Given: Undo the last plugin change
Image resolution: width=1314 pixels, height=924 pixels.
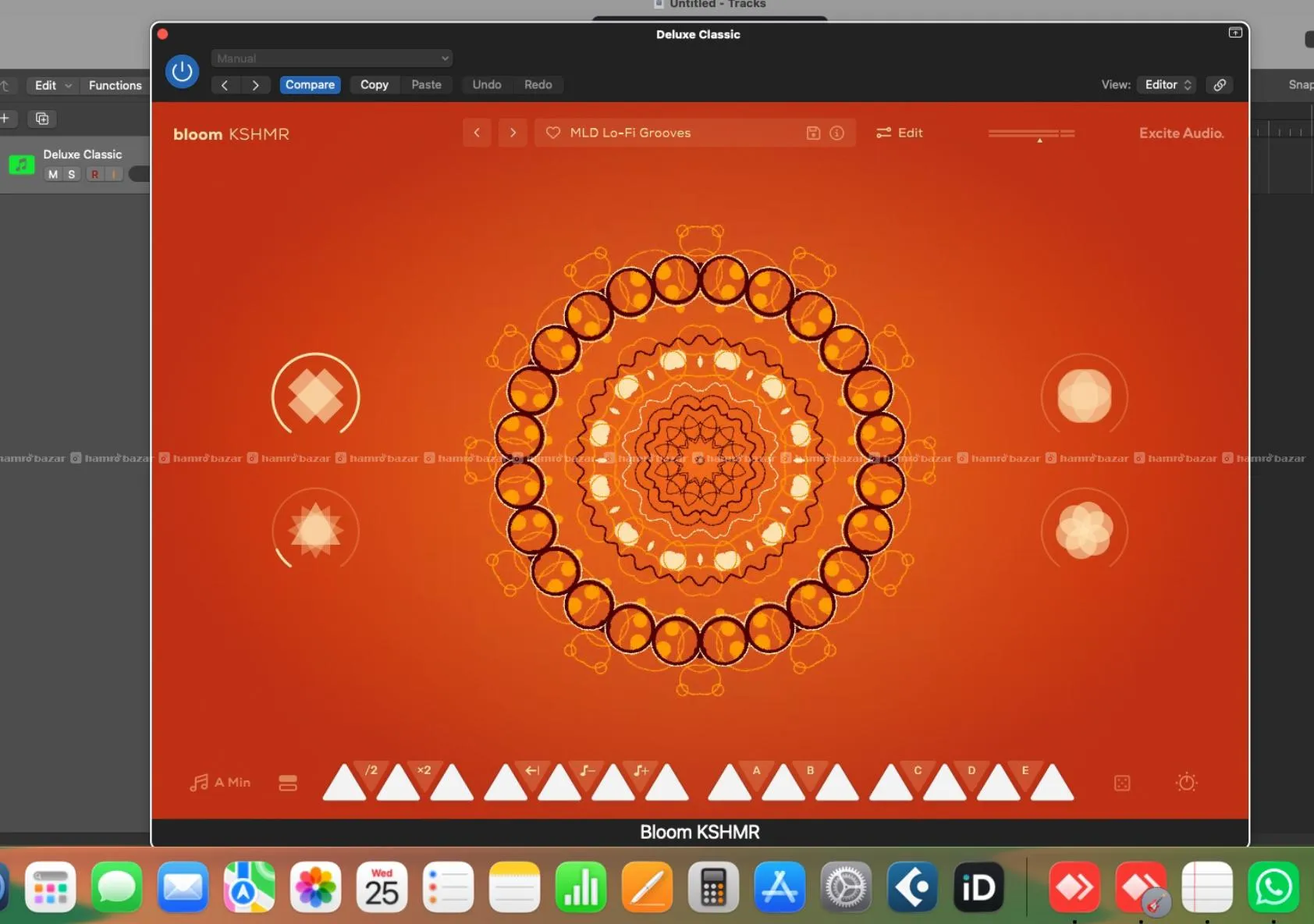Looking at the screenshot, I should tap(487, 85).
